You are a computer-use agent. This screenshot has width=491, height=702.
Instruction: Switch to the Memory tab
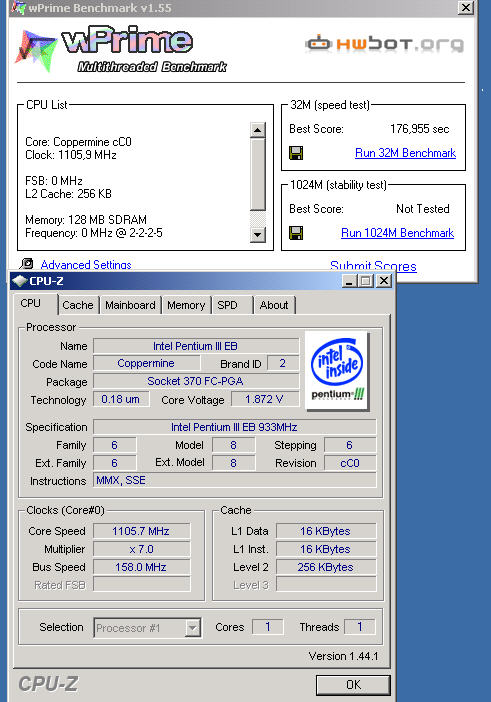point(186,305)
